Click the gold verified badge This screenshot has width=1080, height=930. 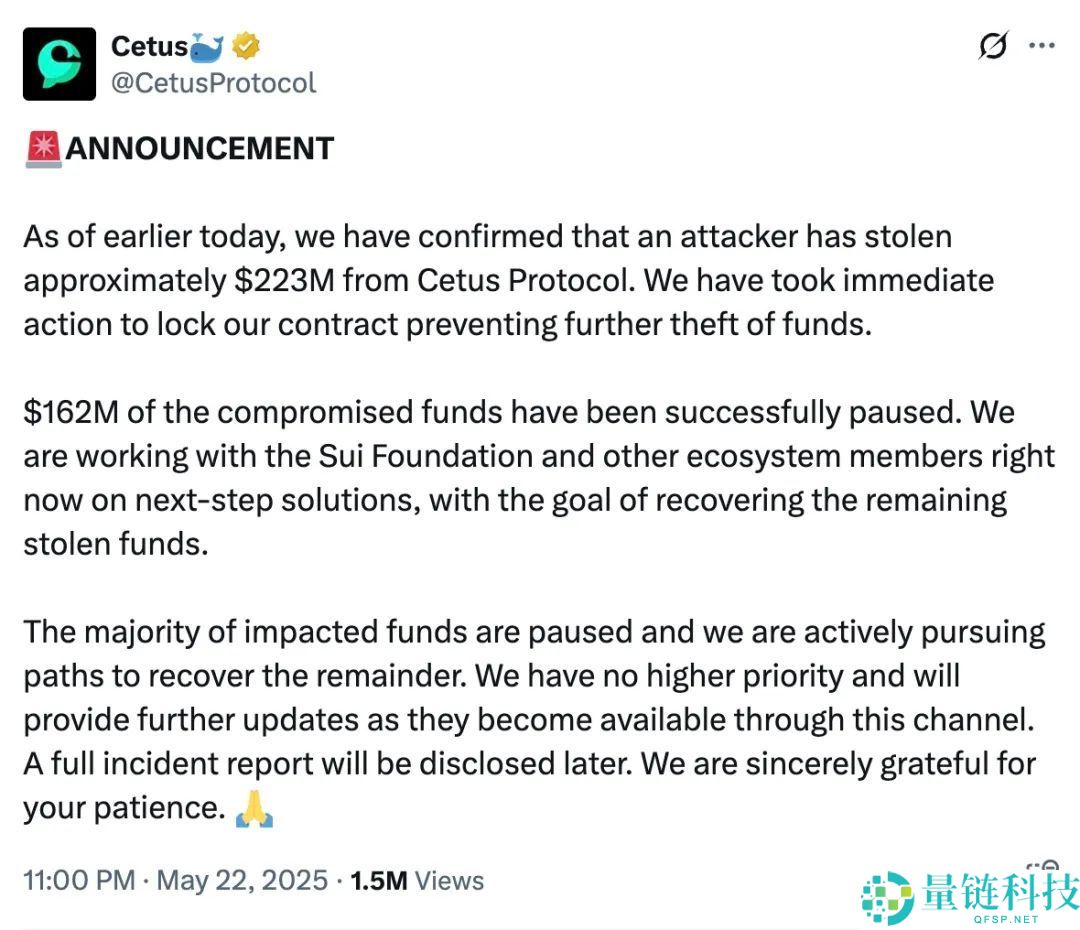tap(247, 46)
